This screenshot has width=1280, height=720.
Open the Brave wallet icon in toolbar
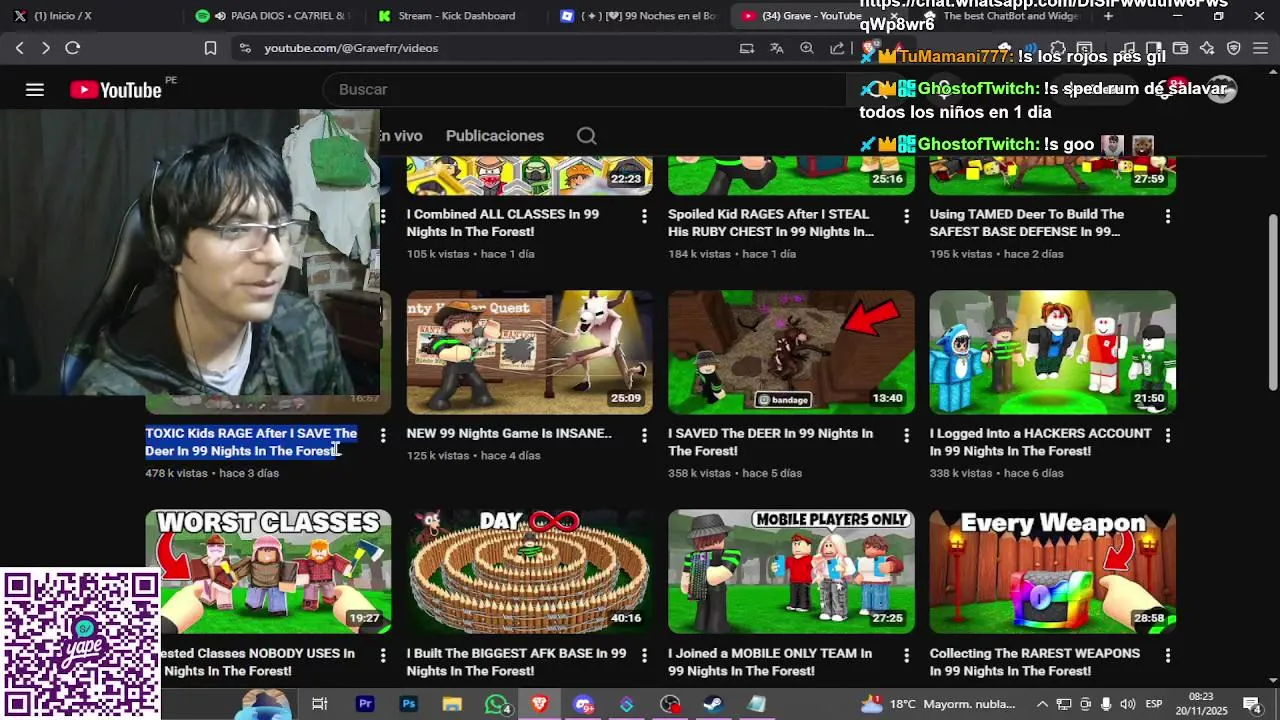[x=1180, y=48]
